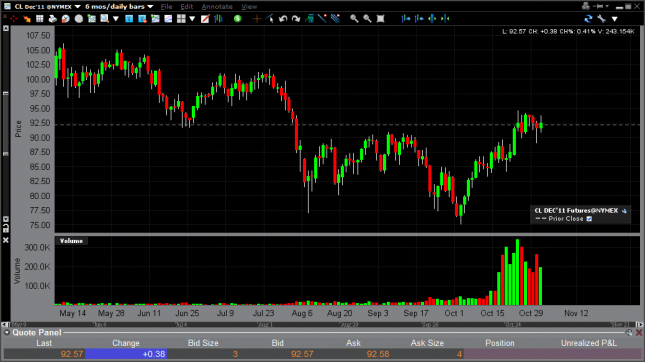
Task: Collapse the Quote Panel expander triangle
Action: tap(7, 332)
